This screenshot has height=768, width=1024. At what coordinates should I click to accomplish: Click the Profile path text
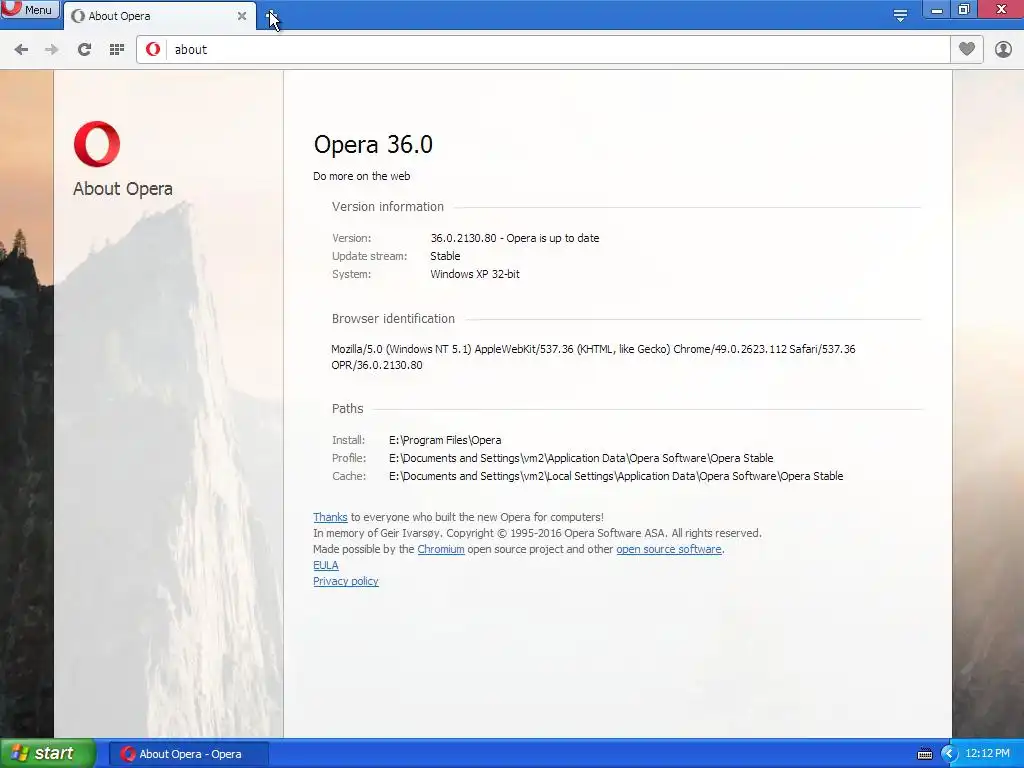(581, 458)
